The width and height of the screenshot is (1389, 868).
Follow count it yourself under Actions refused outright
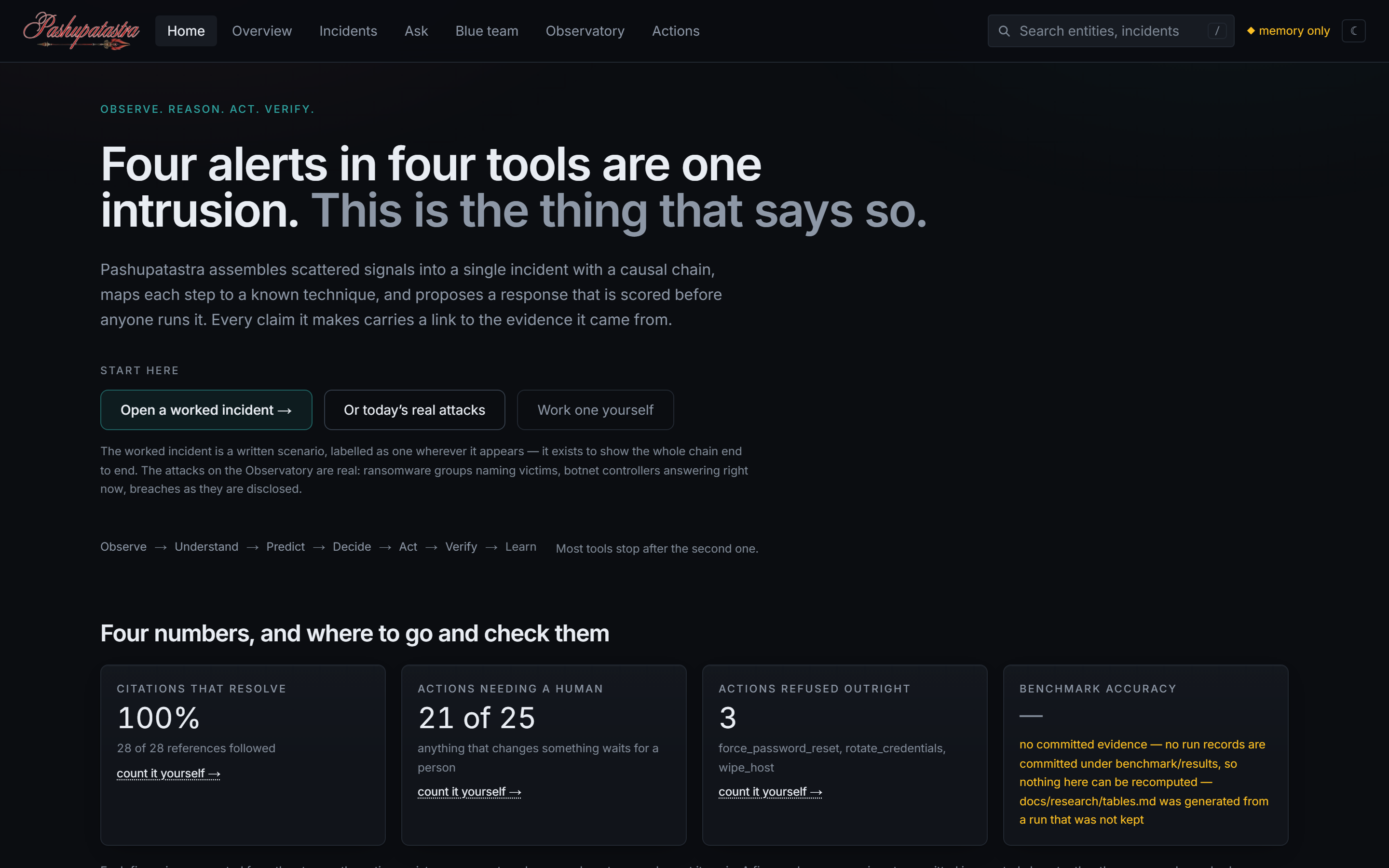pos(770,792)
